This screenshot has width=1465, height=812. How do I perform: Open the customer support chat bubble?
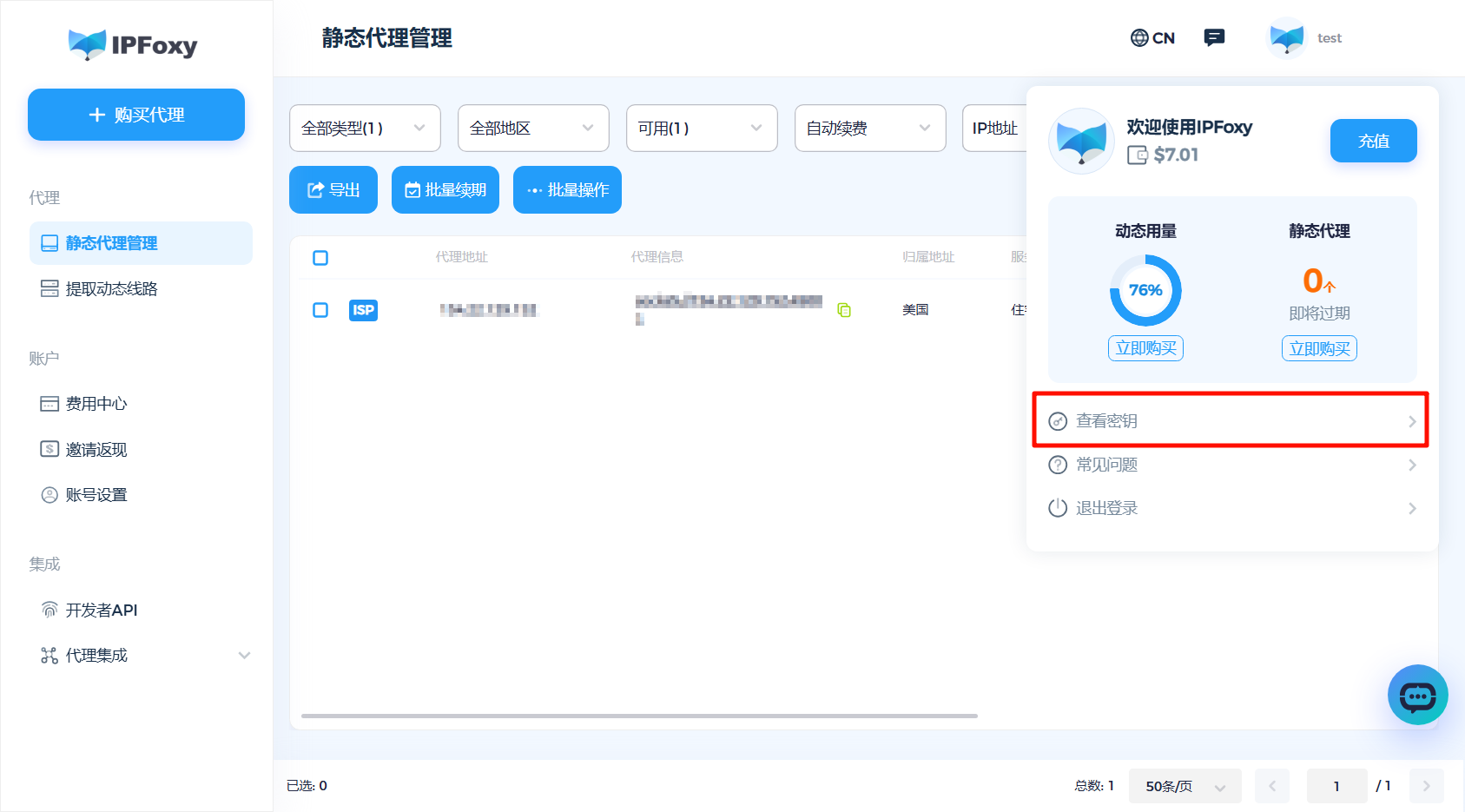[1418, 695]
